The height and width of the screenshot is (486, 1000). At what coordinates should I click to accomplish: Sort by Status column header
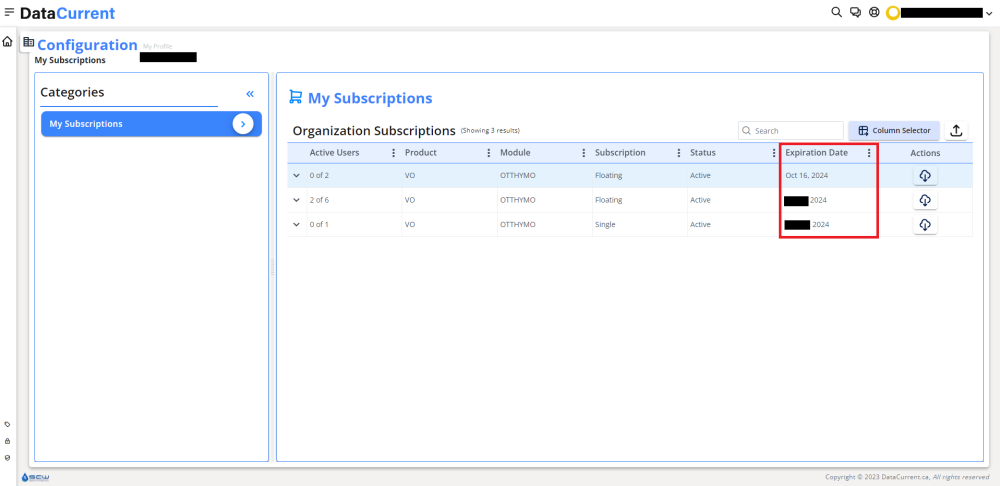point(703,153)
